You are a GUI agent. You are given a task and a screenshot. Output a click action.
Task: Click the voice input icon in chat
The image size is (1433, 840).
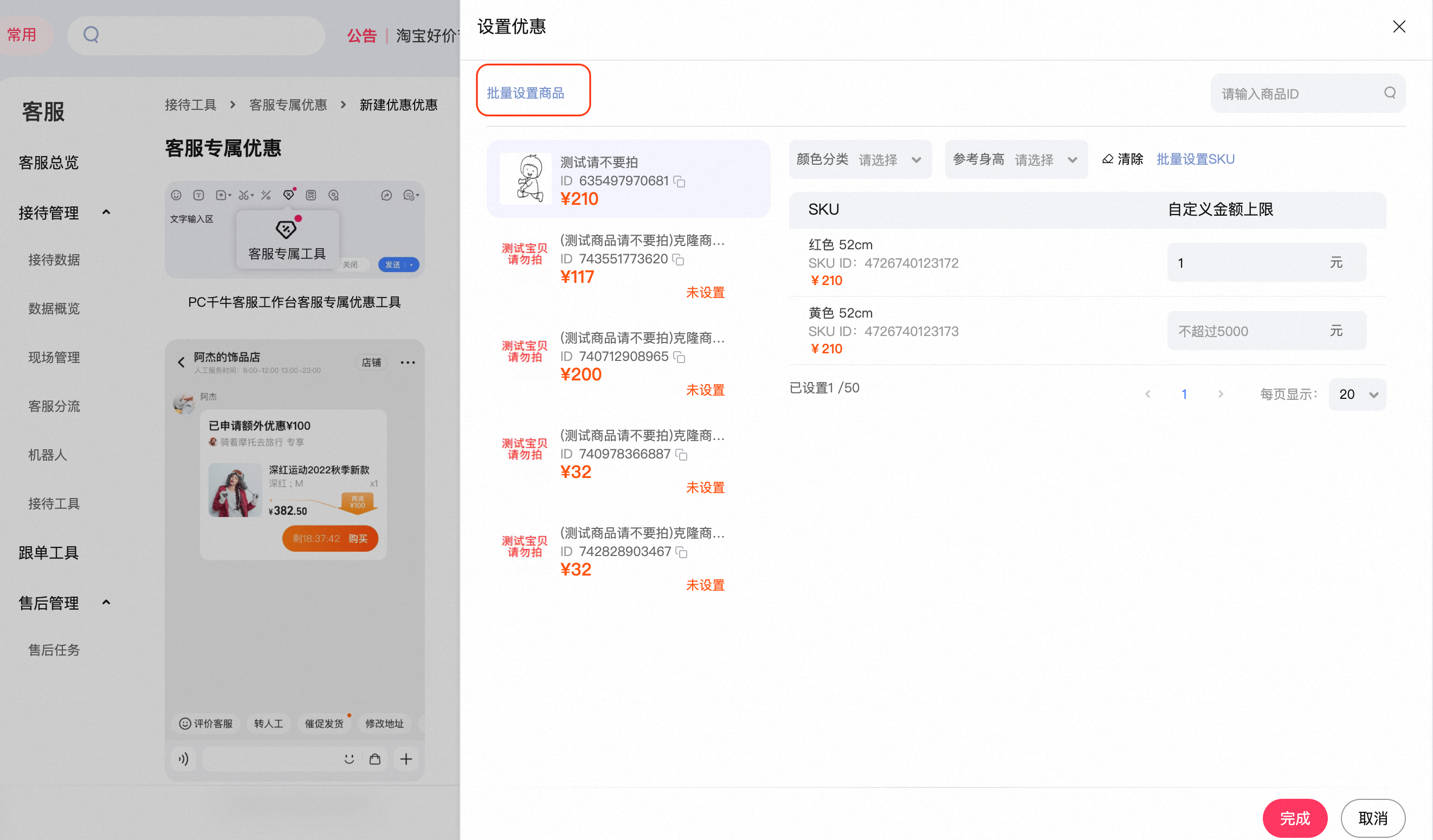click(183, 759)
